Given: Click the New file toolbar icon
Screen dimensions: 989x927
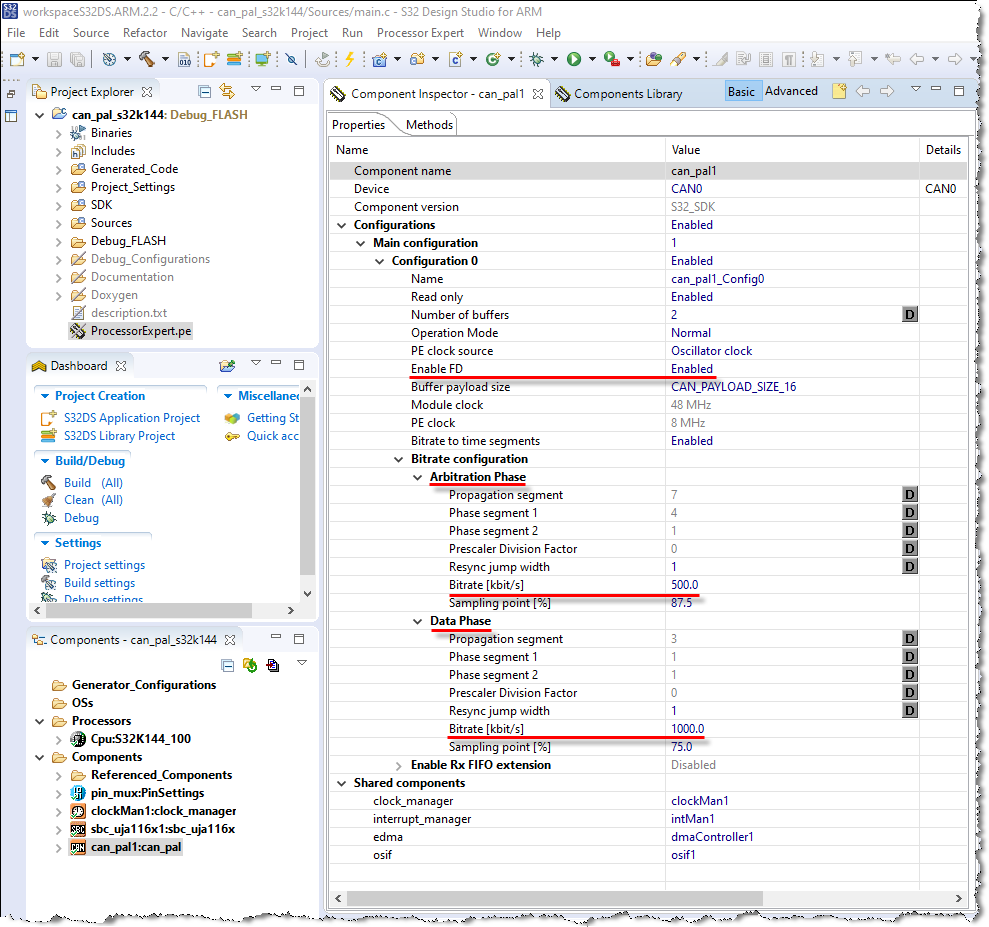Looking at the screenshot, I should 18,59.
